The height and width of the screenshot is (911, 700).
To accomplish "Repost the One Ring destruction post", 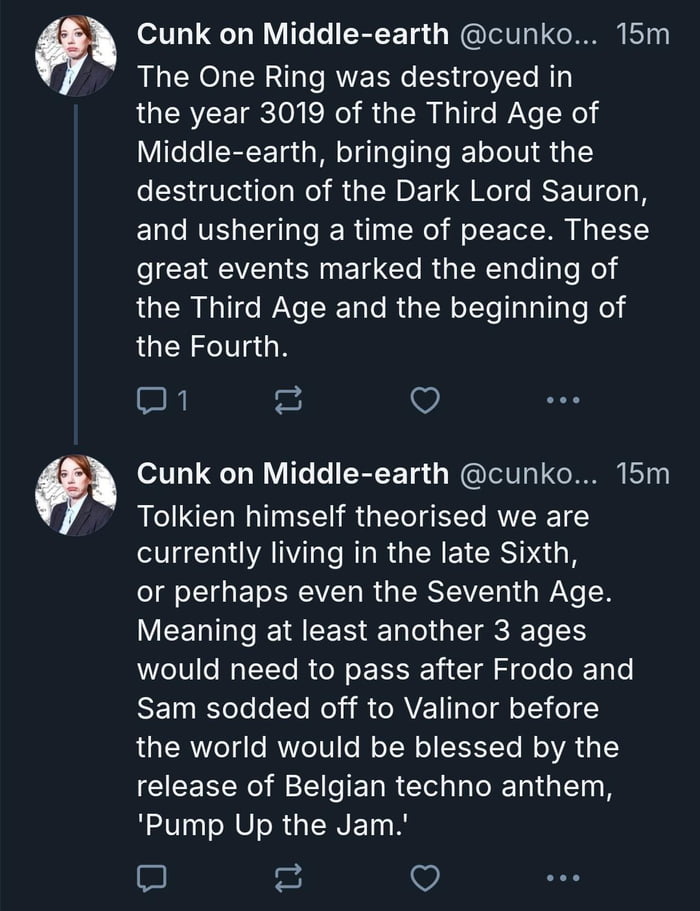I will click(288, 401).
